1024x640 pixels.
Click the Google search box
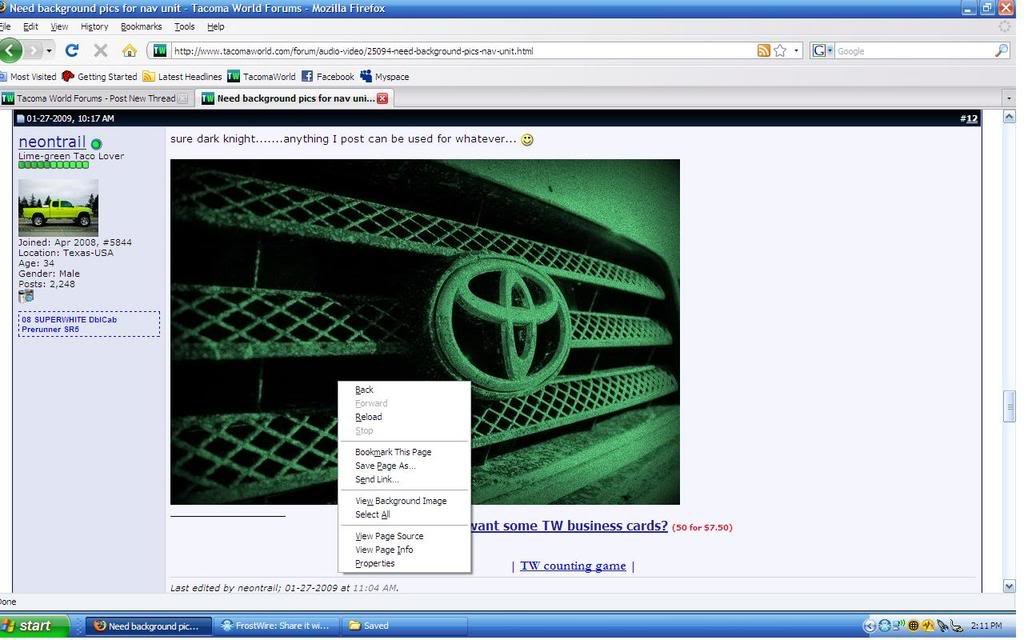pyautogui.click(x=913, y=51)
